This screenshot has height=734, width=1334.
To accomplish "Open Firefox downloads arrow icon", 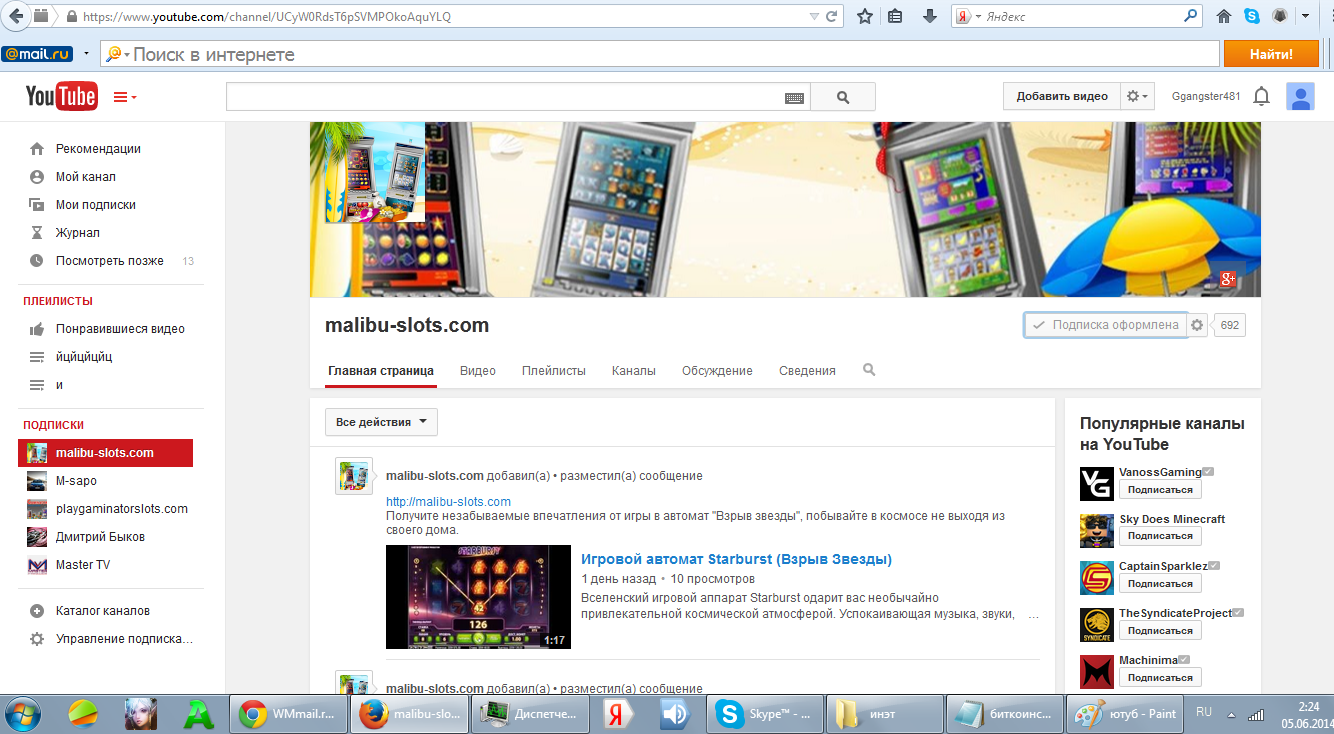I will (929, 16).
